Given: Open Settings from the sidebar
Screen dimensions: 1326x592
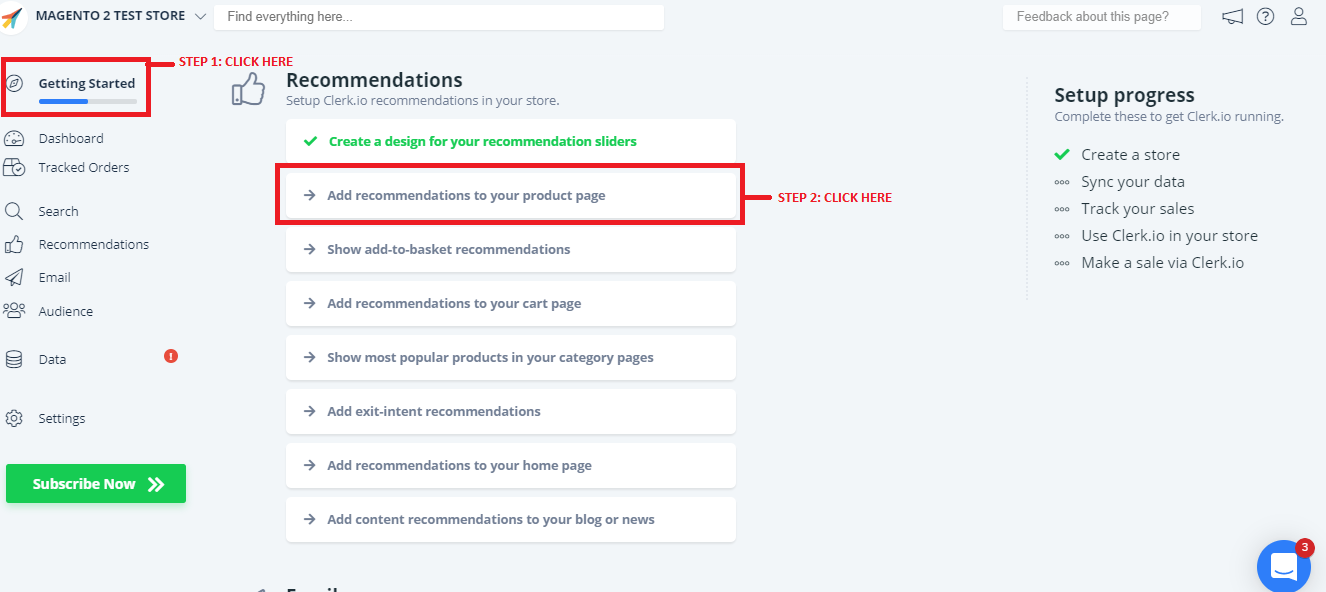Looking at the screenshot, I should (x=61, y=418).
